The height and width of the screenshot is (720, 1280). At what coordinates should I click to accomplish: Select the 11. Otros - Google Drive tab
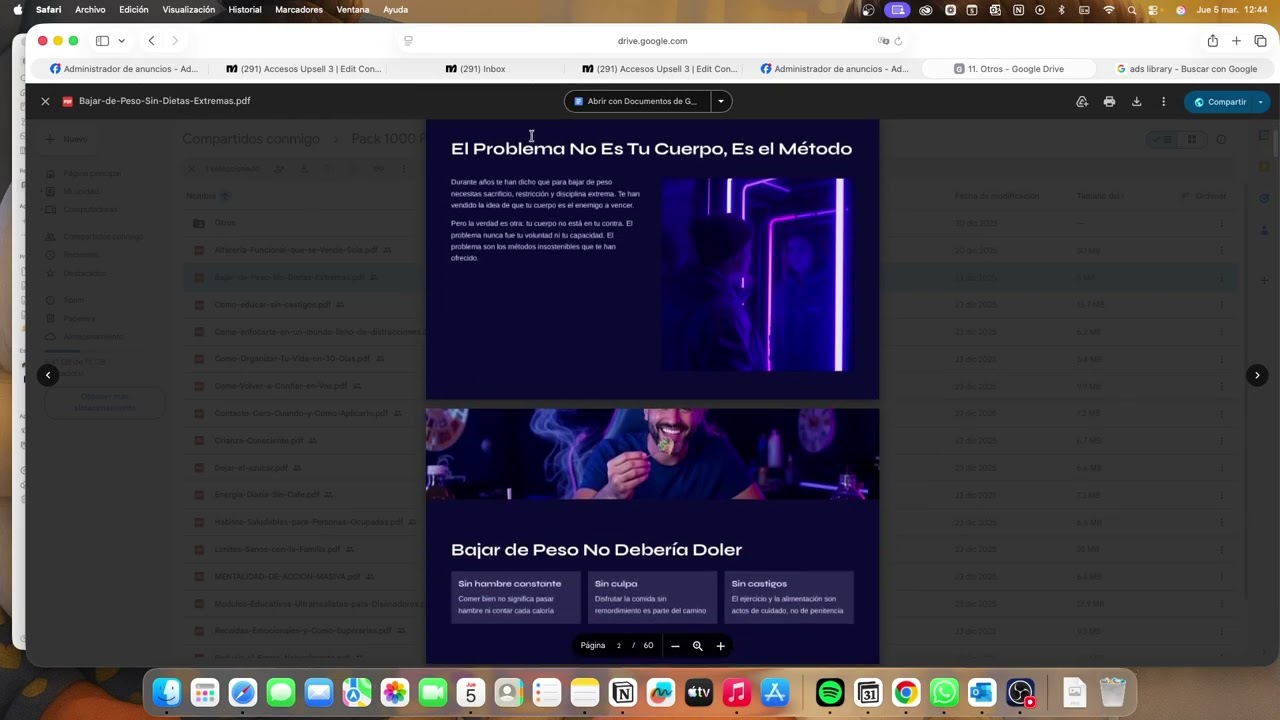pyautogui.click(x=1009, y=69)
